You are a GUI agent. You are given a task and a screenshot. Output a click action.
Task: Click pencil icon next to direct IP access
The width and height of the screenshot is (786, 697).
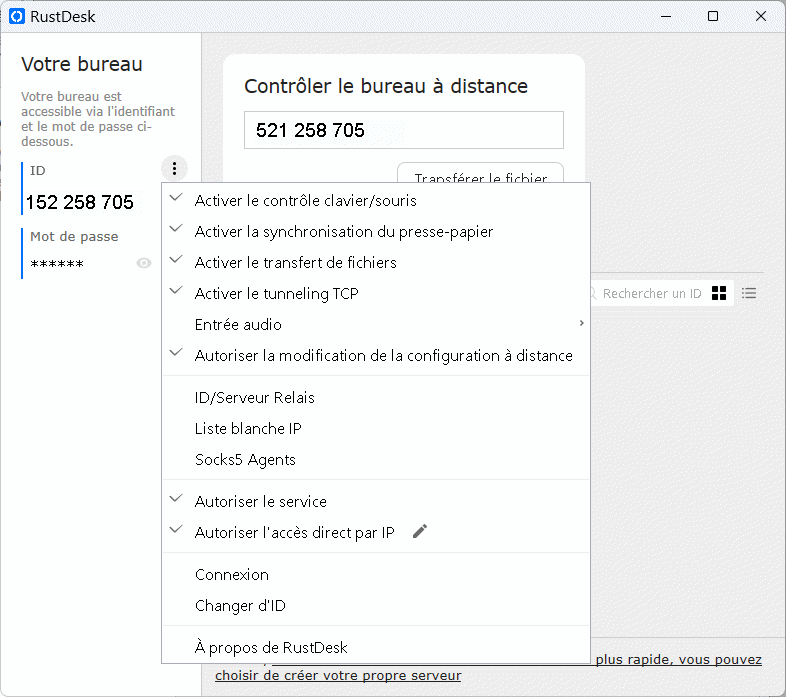coord(420,532)
